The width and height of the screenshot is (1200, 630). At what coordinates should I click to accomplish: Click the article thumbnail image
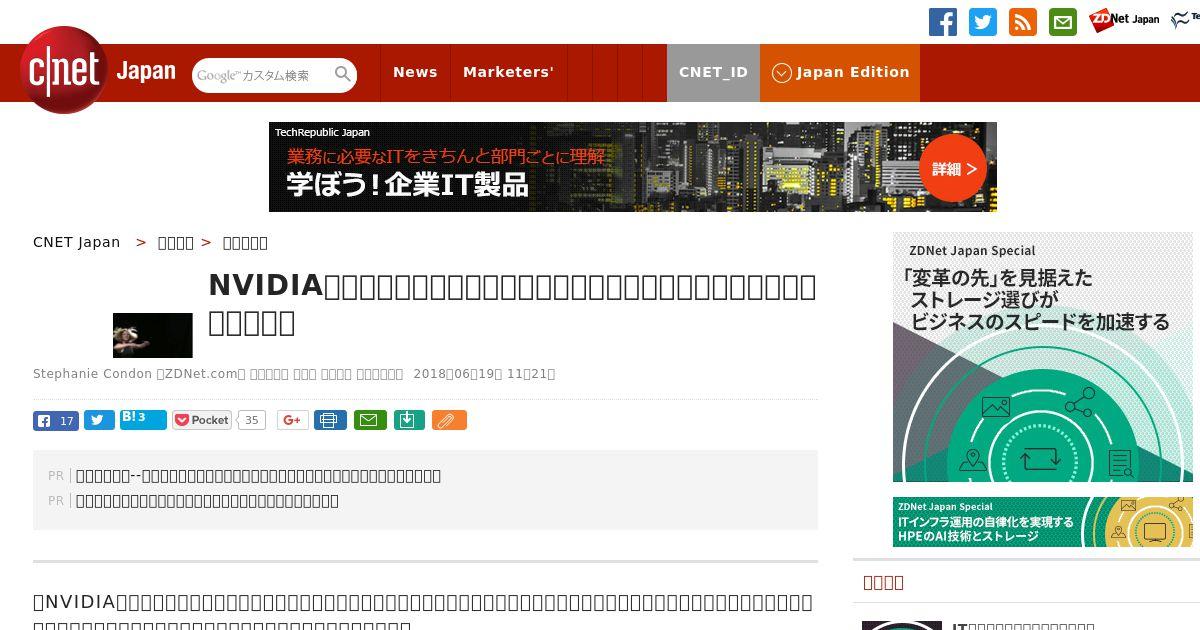(x=153, y=335)
